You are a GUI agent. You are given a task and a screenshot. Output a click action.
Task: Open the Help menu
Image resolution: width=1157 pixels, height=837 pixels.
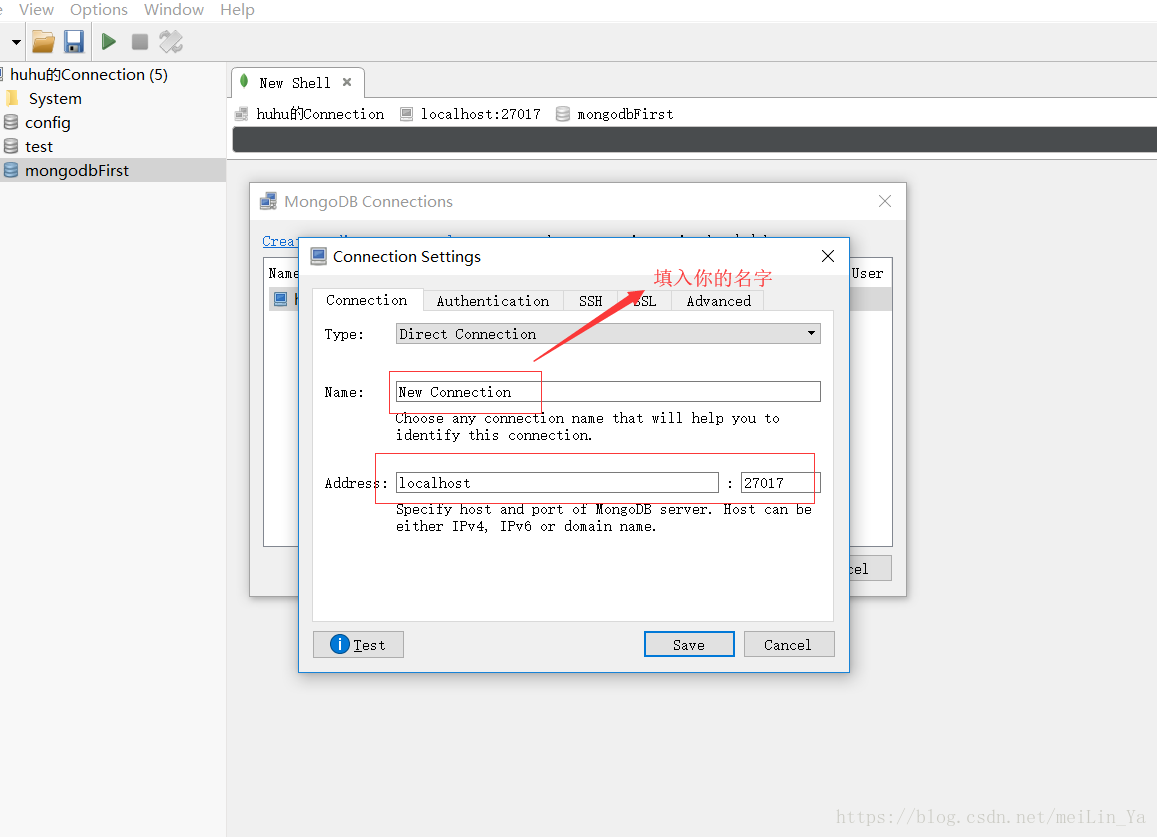pos(238,10)
